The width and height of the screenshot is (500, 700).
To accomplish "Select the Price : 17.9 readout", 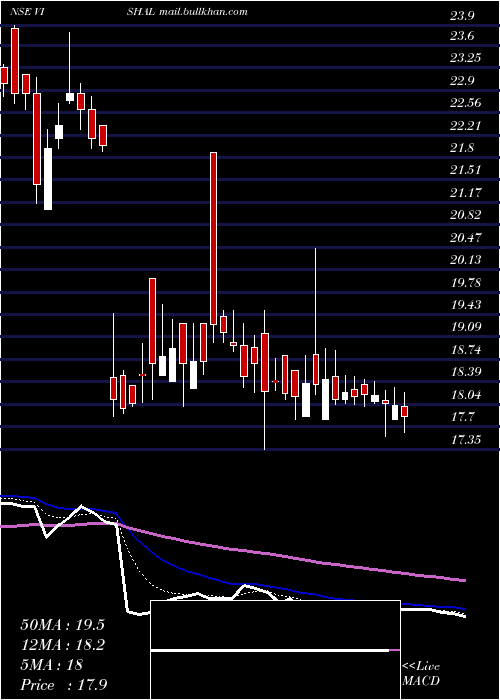I will tap(64, 685).
